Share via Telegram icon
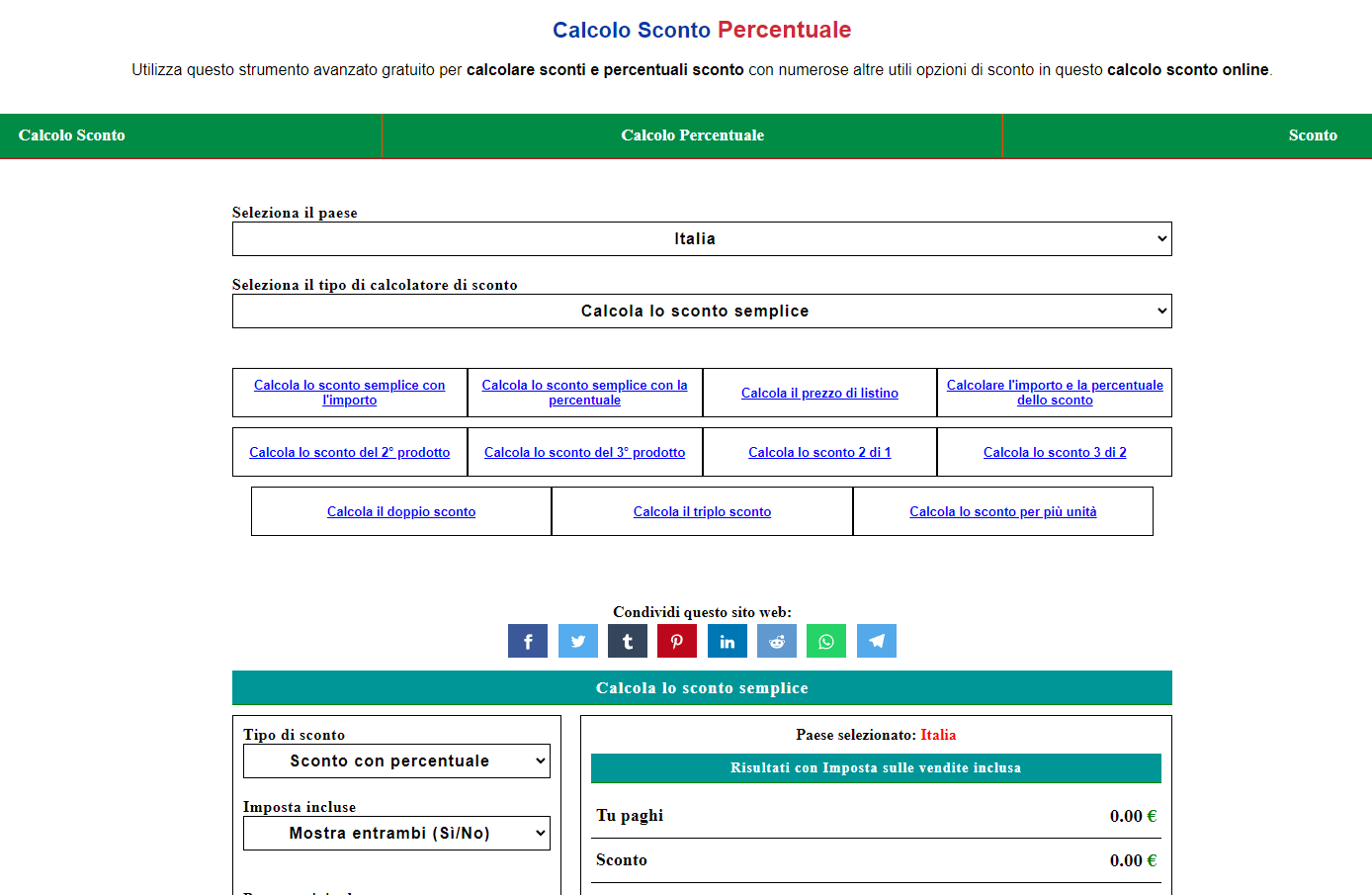The width and height of the screenshot is (1372, 895). 877,641
